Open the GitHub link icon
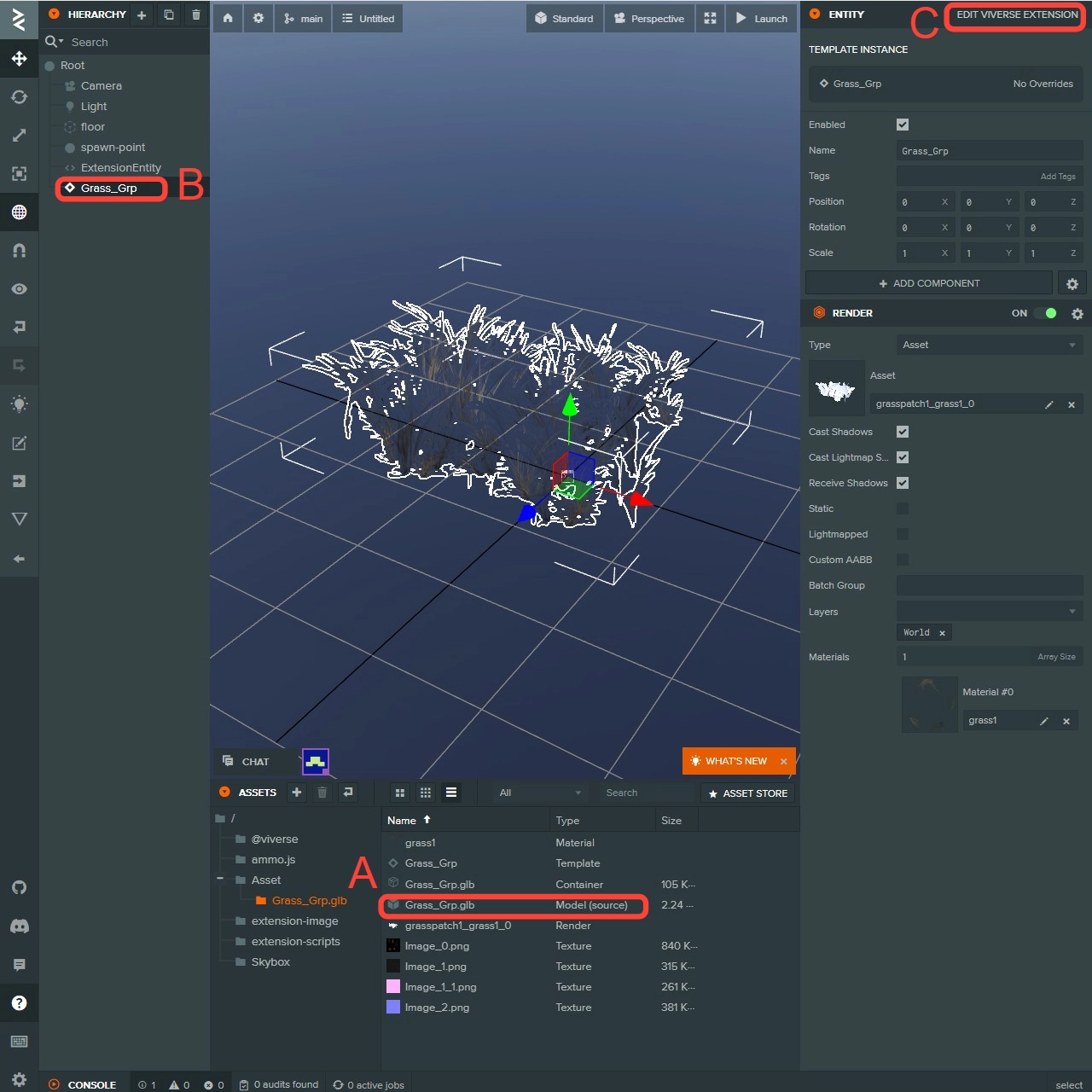Viewport: 1092px width, 1092px height. click(x=19, y=888)
